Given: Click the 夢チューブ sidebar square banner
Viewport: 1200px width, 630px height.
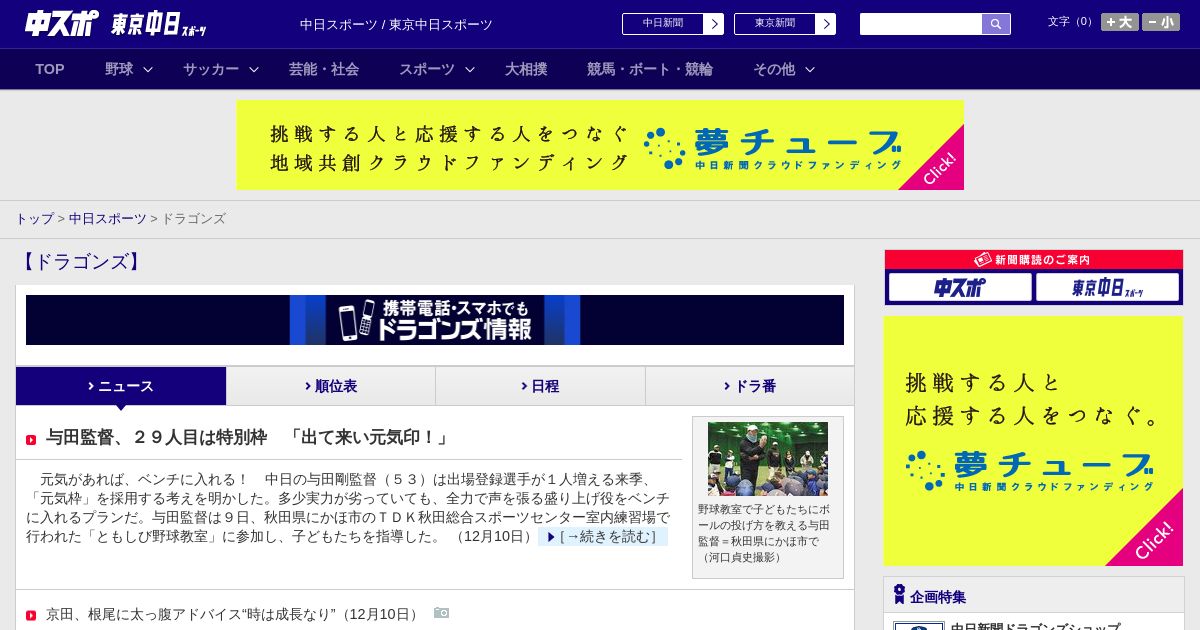Looking at the screenshot, I should click(1033, 441).
